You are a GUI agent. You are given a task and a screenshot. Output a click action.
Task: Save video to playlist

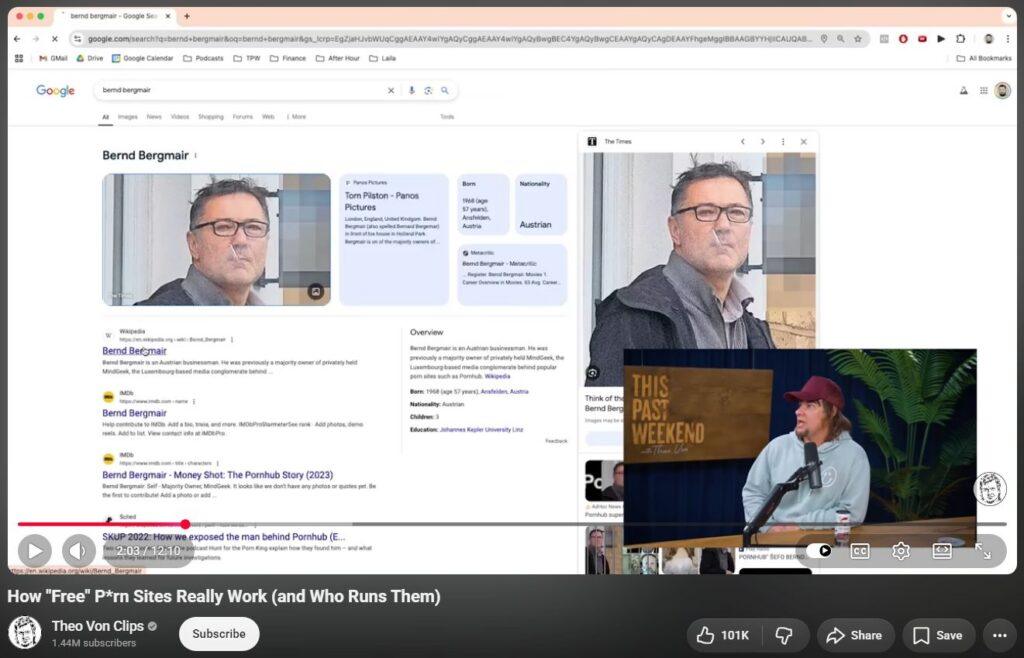tap(938, 635)
